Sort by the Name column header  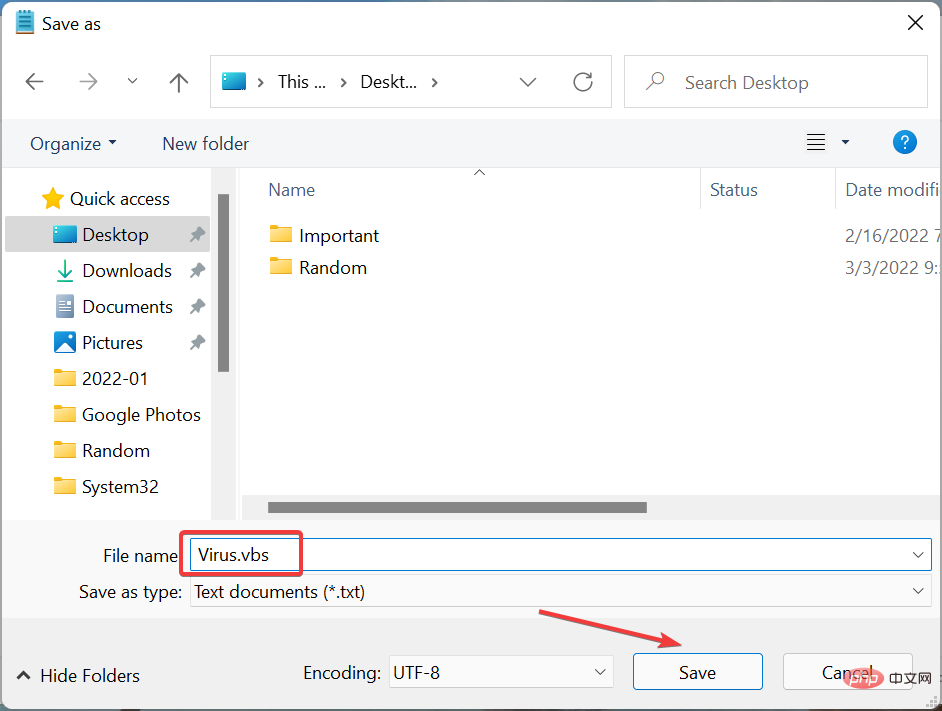click(291, 190)
